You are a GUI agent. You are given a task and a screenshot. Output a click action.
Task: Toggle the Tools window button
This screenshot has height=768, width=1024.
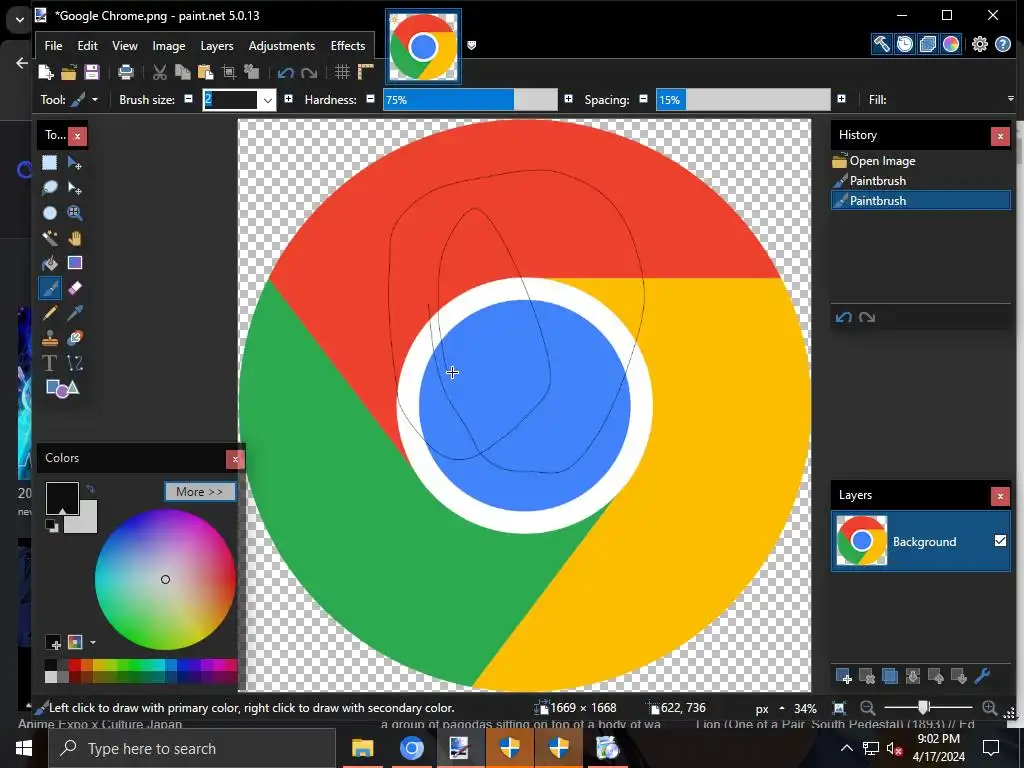coord(882,44)
